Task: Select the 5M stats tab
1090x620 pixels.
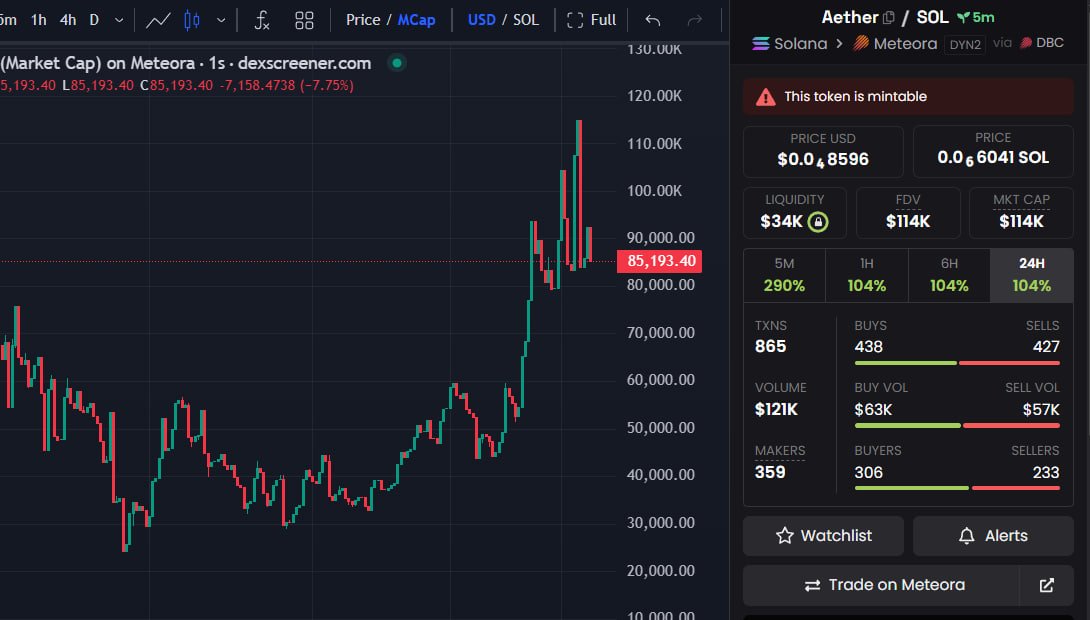Action: coord(784,275)
